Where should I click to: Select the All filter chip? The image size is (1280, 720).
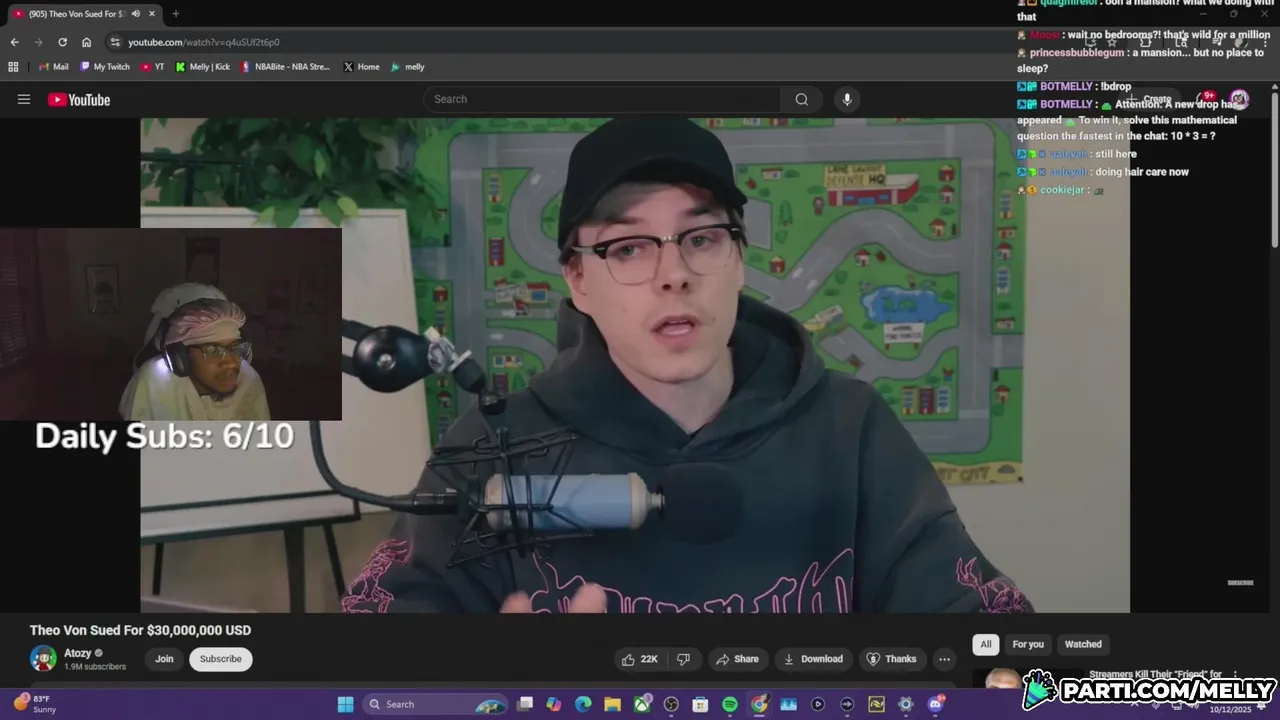986,644
